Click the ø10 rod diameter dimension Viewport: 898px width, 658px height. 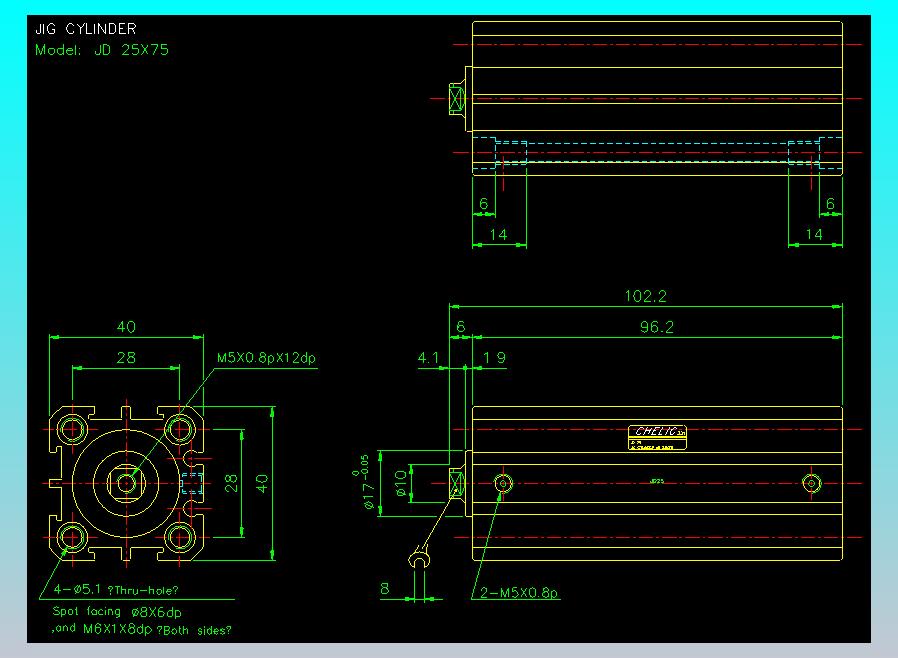click(x=400, y=483)
